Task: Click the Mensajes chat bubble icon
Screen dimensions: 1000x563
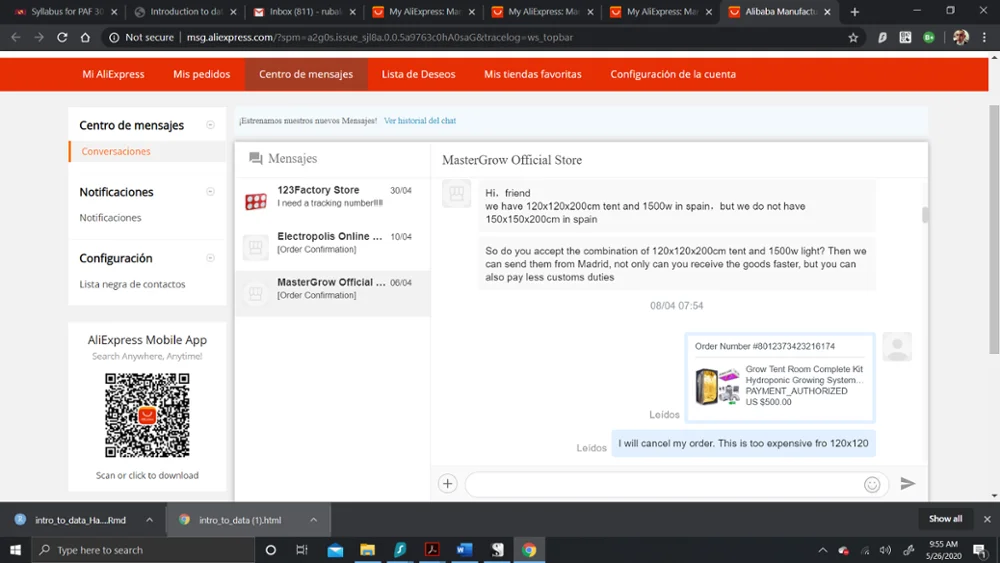Action: point(256,158)
